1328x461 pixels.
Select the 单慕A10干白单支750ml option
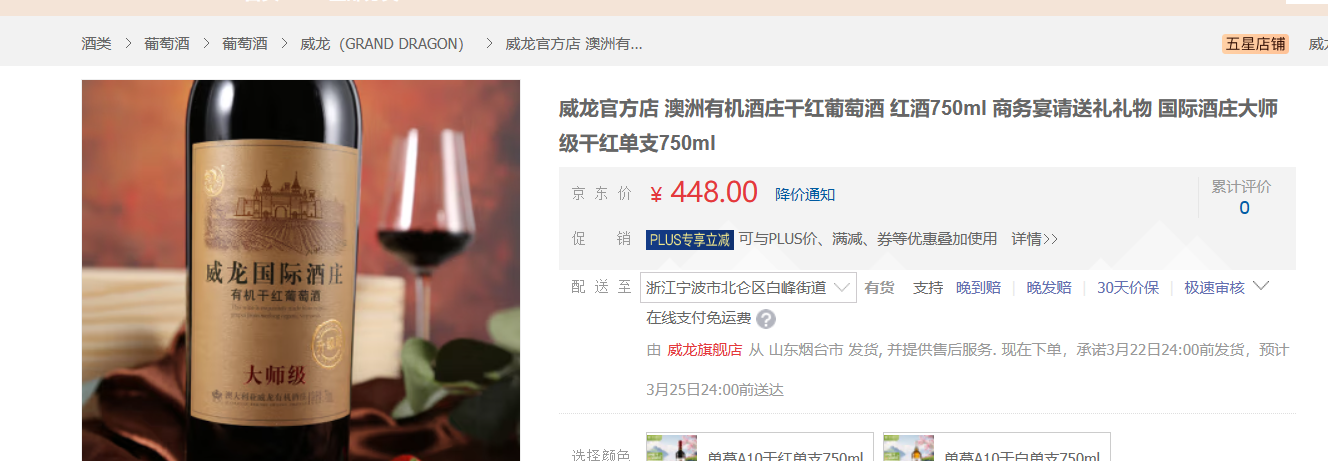(x=997, y=447)
